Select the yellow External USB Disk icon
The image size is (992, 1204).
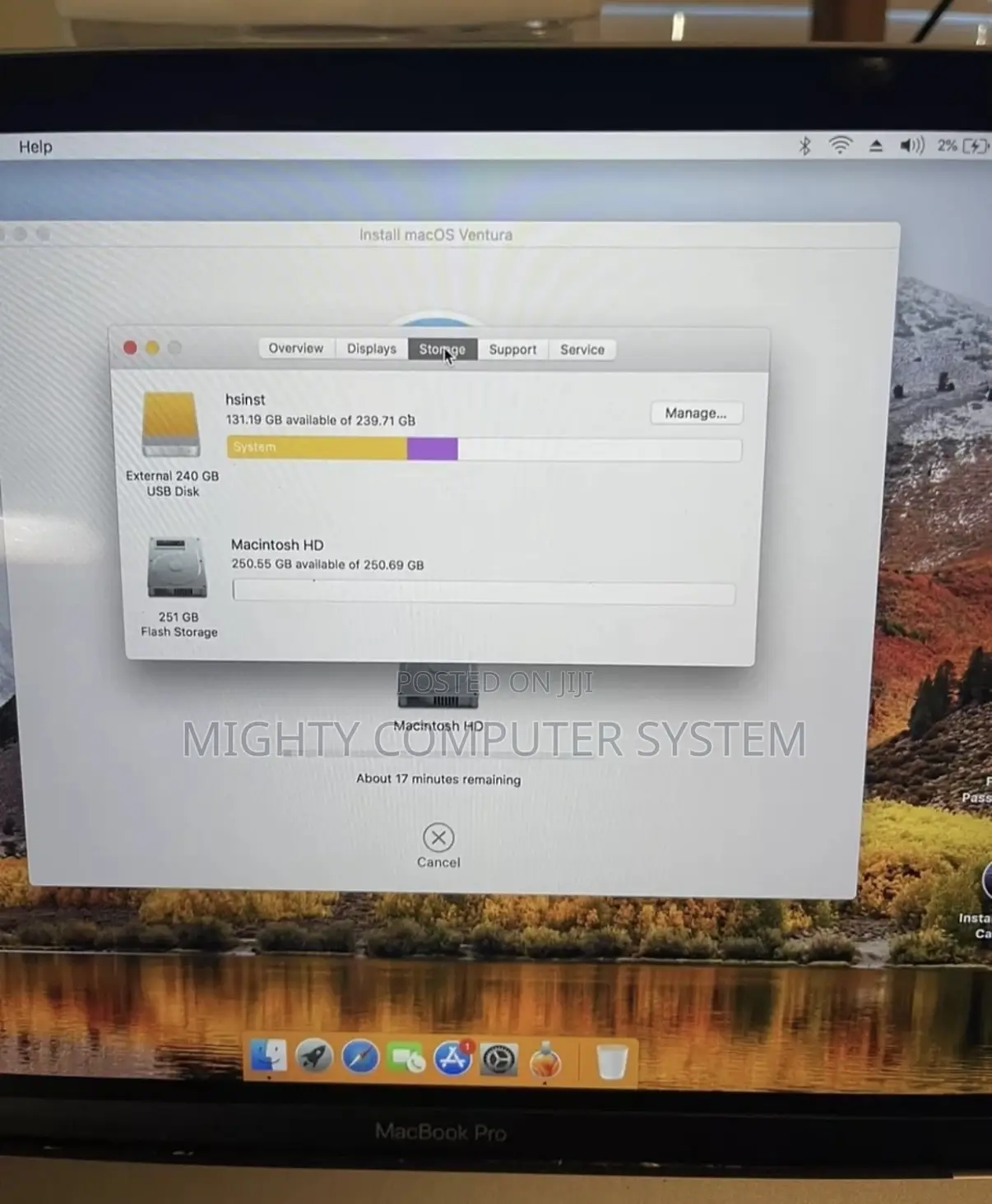coord(171,424)
